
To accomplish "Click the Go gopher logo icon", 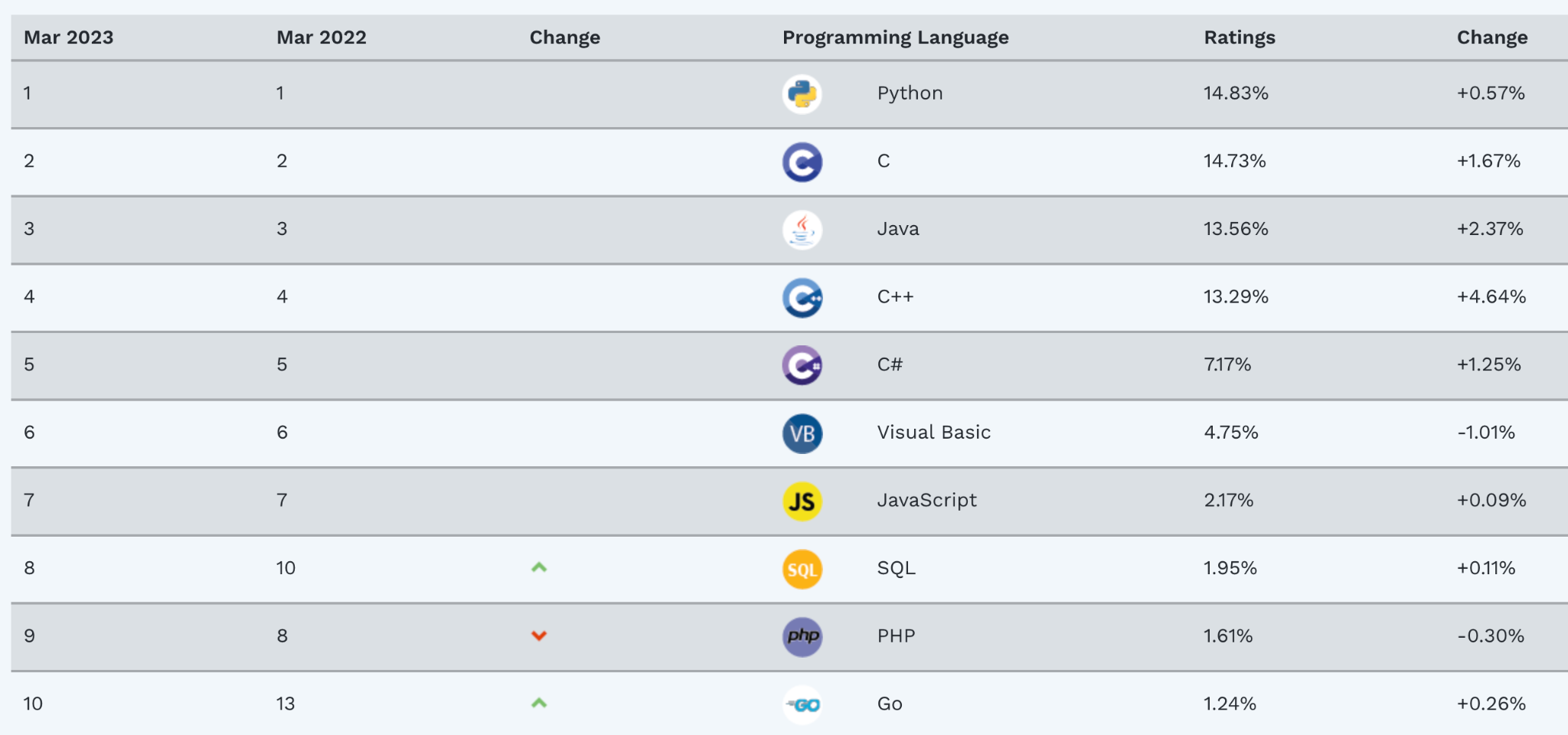I will (802, 704).
